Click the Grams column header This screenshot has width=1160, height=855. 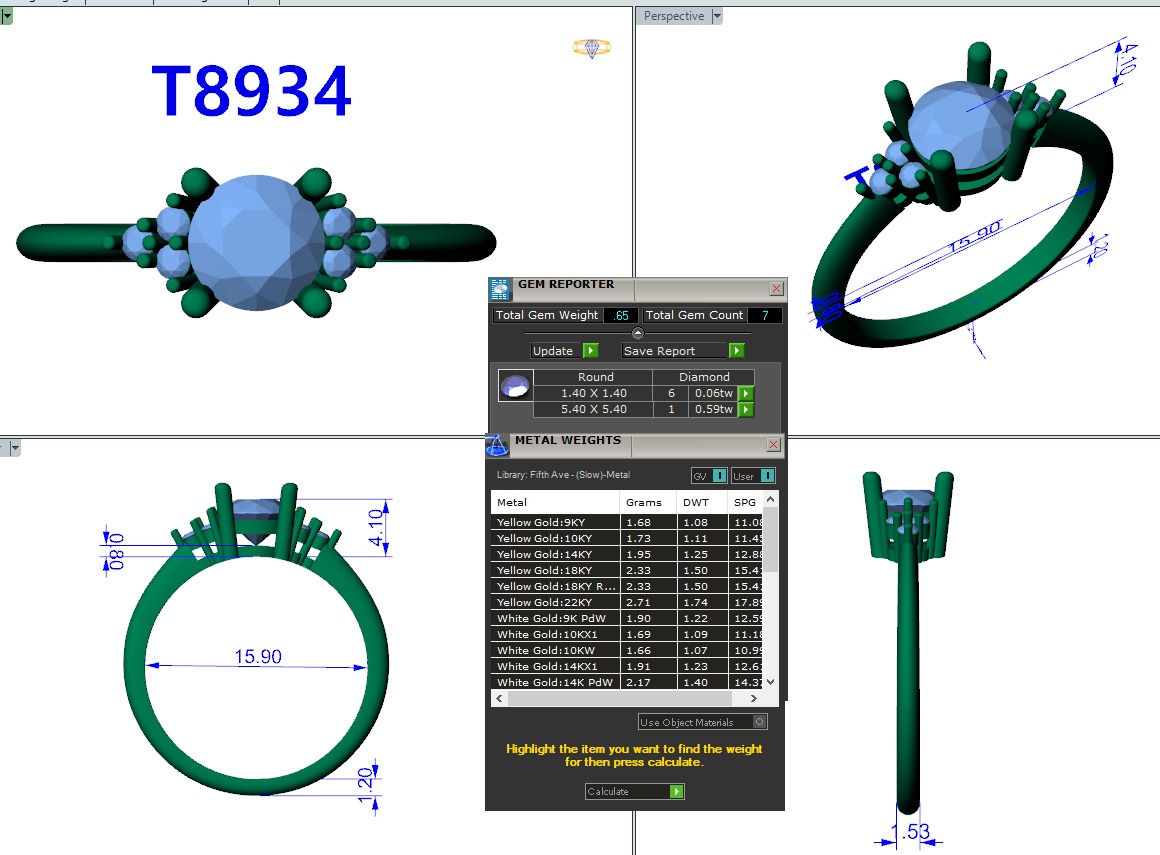point(637,502)
